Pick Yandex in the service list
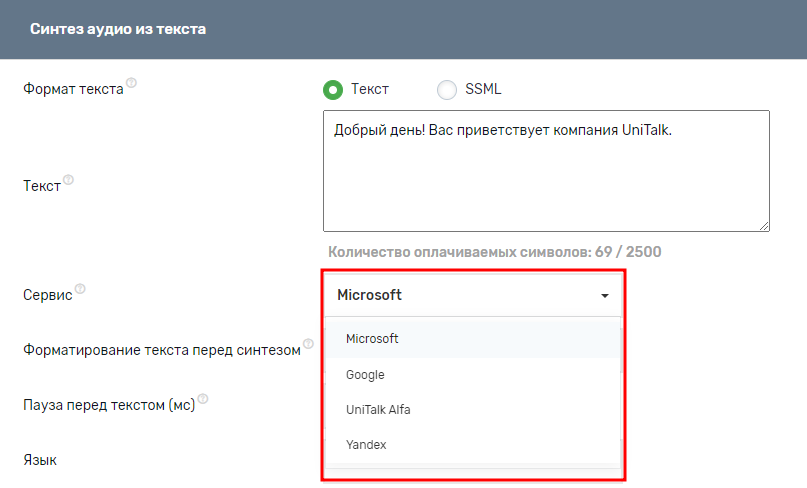This screenshot has width=807, height=488. tap(366, 445)
